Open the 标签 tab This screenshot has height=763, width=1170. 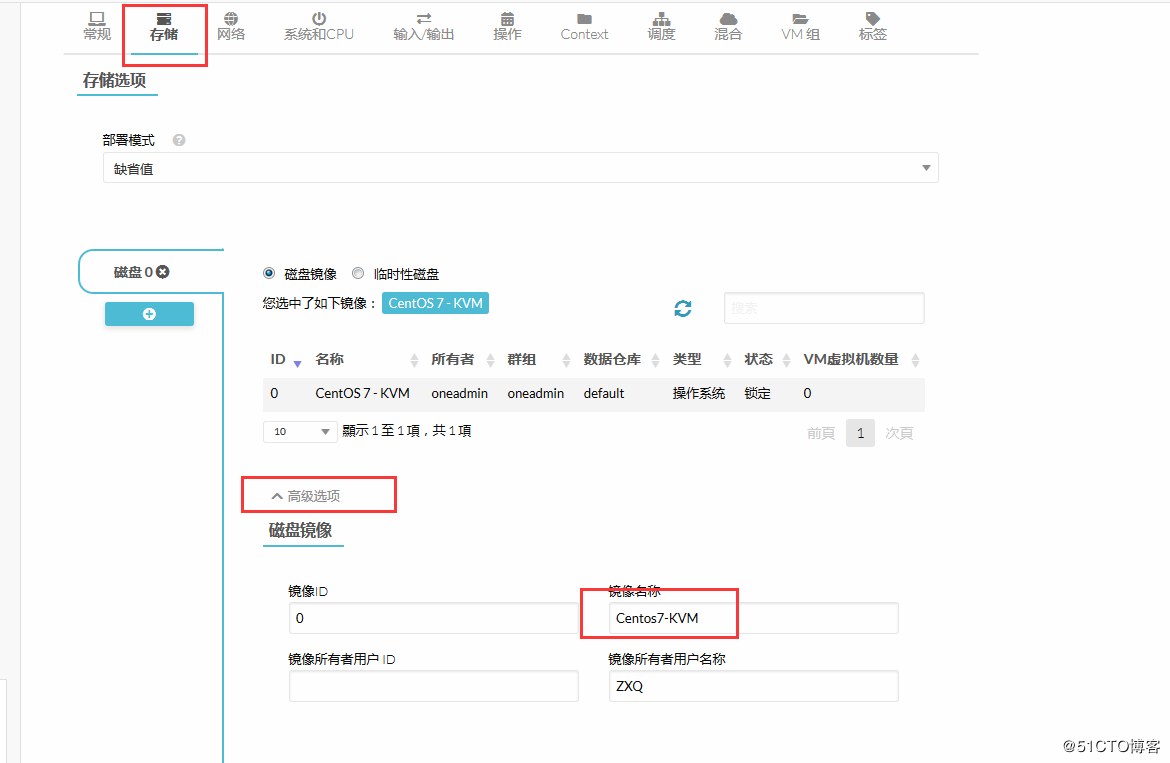[873, 27]
